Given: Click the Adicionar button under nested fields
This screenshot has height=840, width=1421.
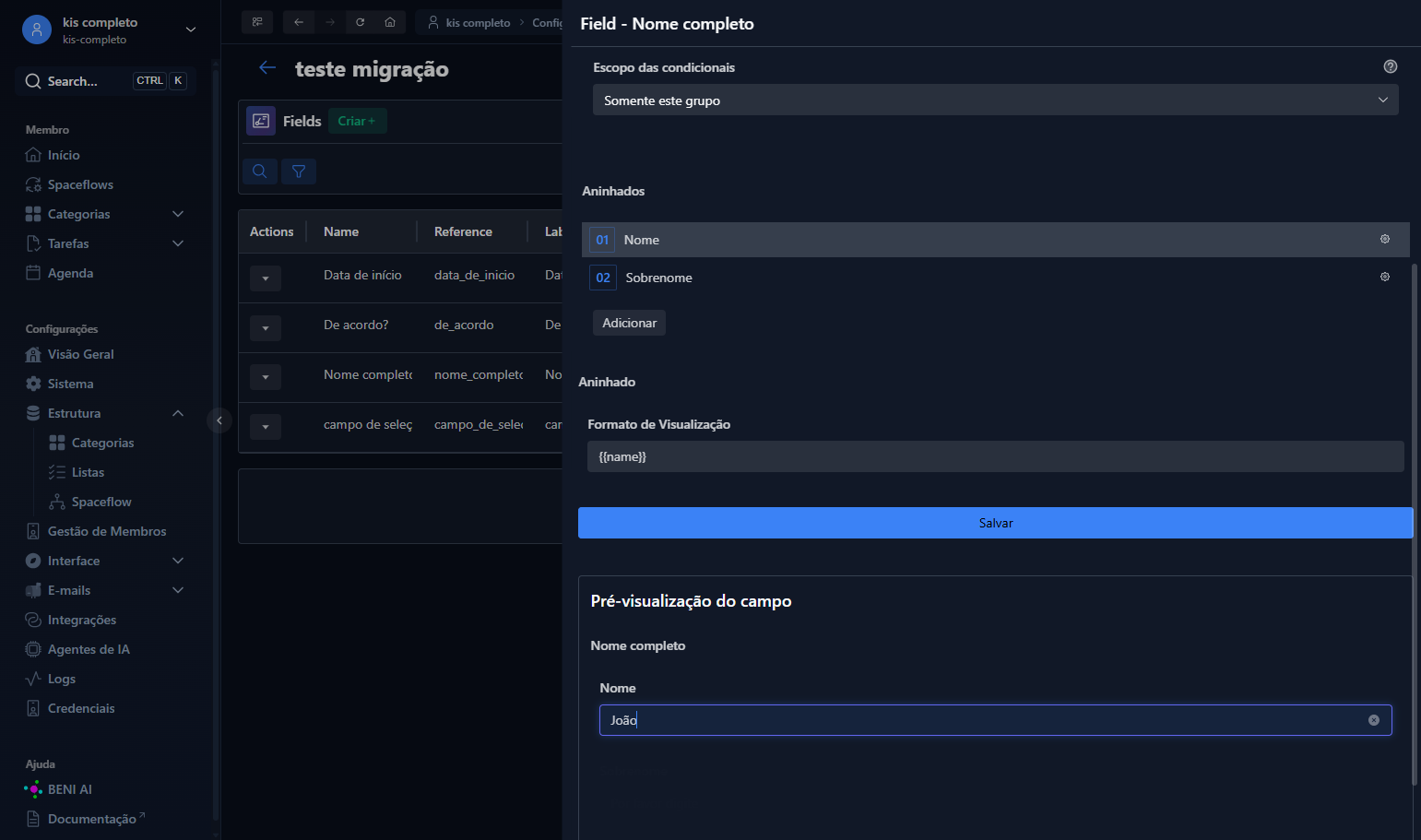Looking at the screenshot, I should point(629,323).
